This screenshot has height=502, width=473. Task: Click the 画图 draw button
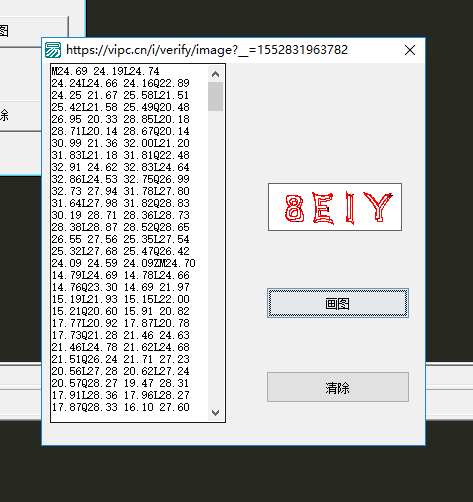click(x=338, y=303)
